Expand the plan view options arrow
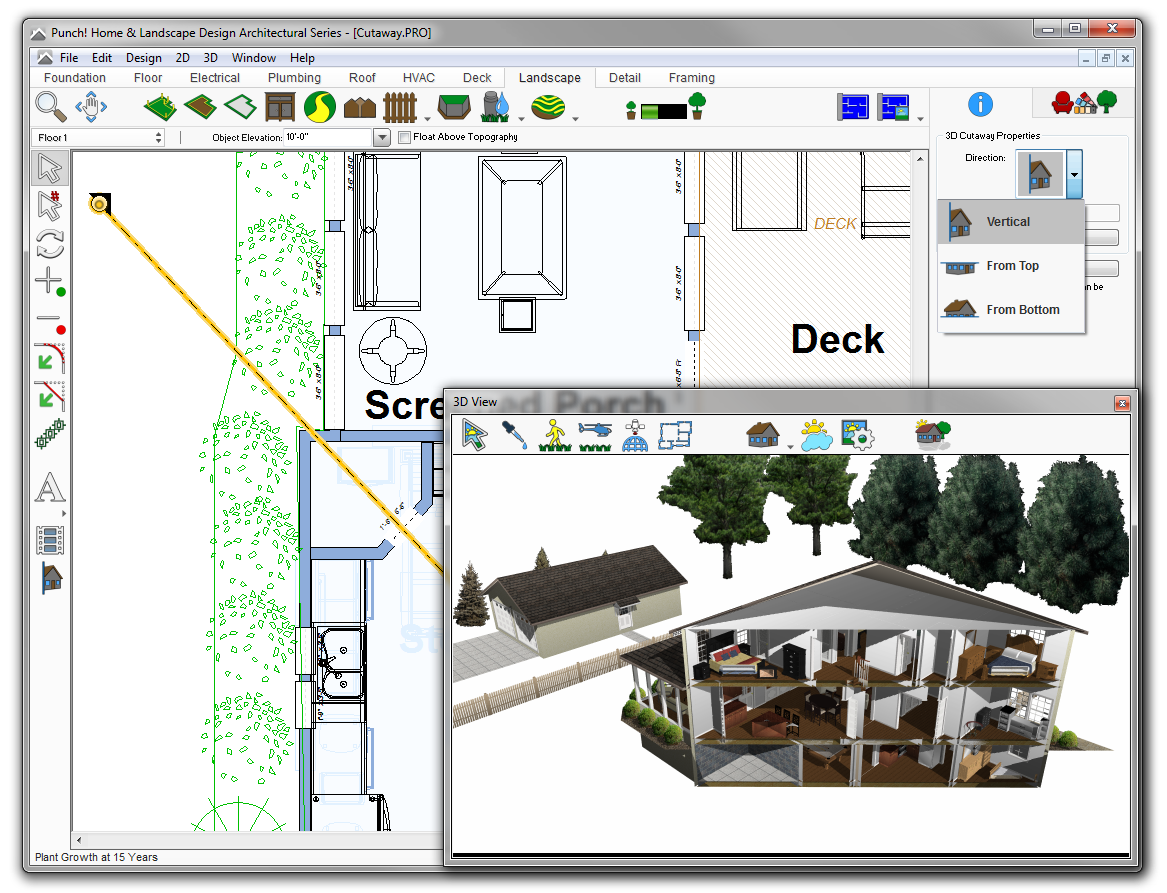 click(x=921, y=119)
